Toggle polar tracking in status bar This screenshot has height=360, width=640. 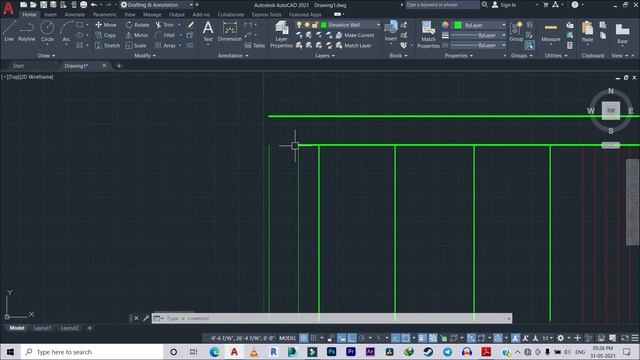(362, 338)
